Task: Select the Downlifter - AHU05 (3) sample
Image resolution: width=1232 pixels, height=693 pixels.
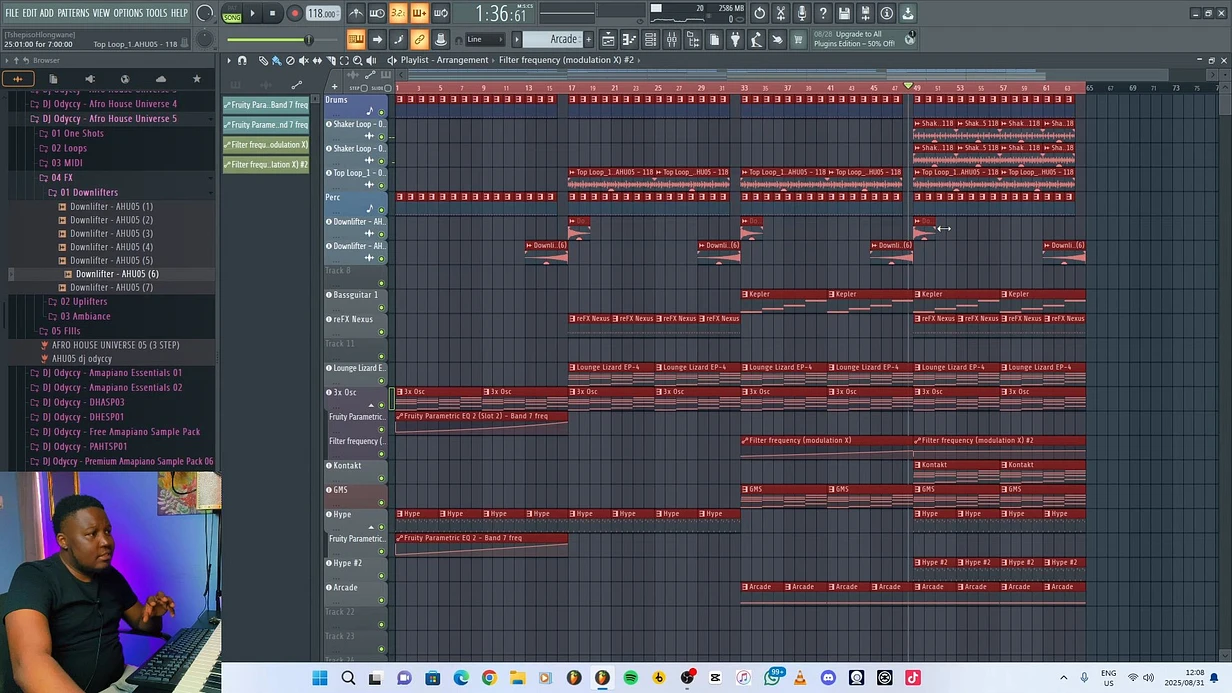Action: click(x=111, y=233)
